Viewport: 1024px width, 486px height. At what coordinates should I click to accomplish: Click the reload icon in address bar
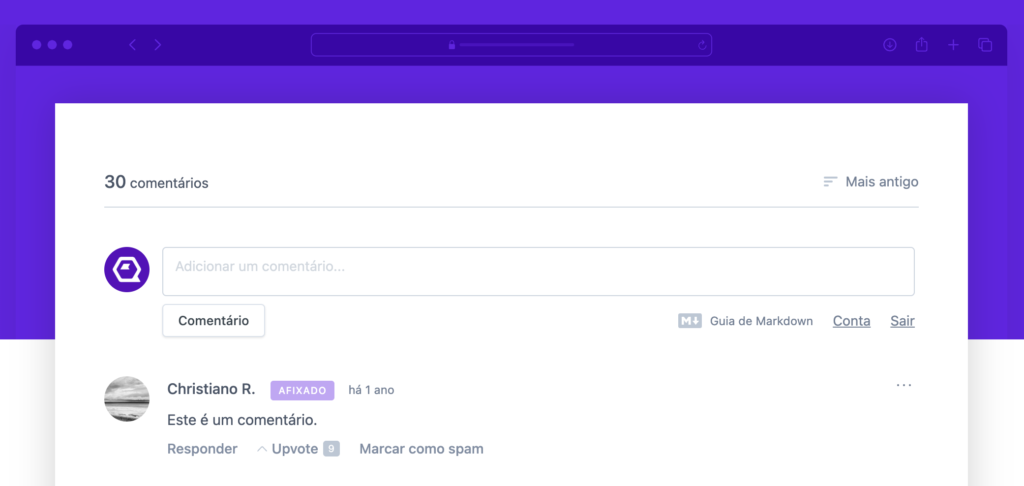point(702,45)
